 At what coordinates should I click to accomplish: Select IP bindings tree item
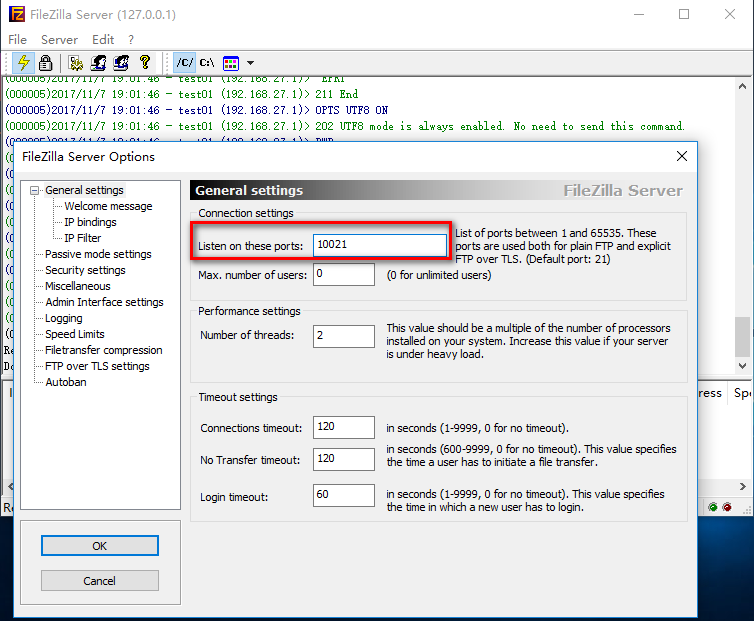90,222
